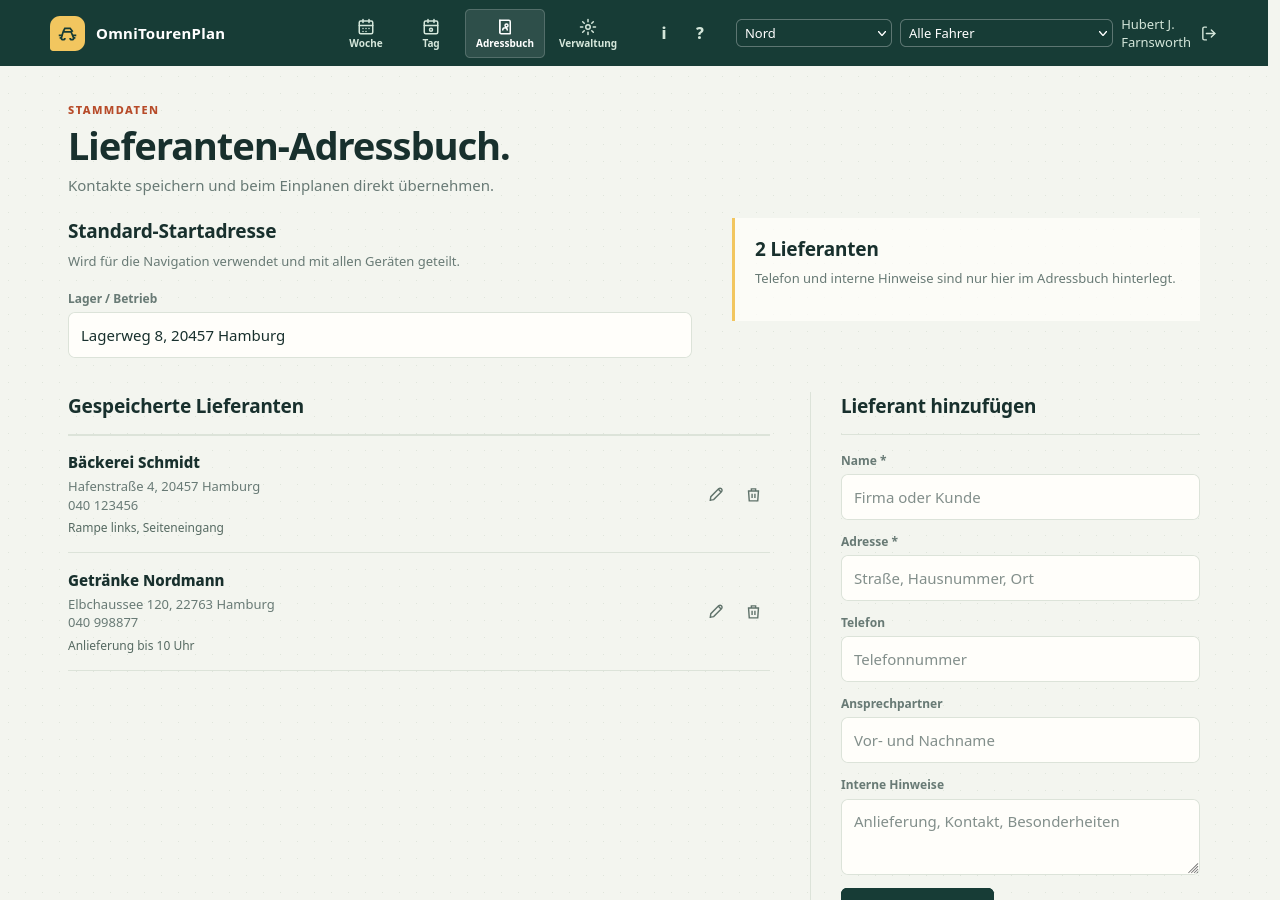This screenshot has height=900, width=1280.
Task: Click the Ansprechpartner input field
Action: tap(1020, 740)
